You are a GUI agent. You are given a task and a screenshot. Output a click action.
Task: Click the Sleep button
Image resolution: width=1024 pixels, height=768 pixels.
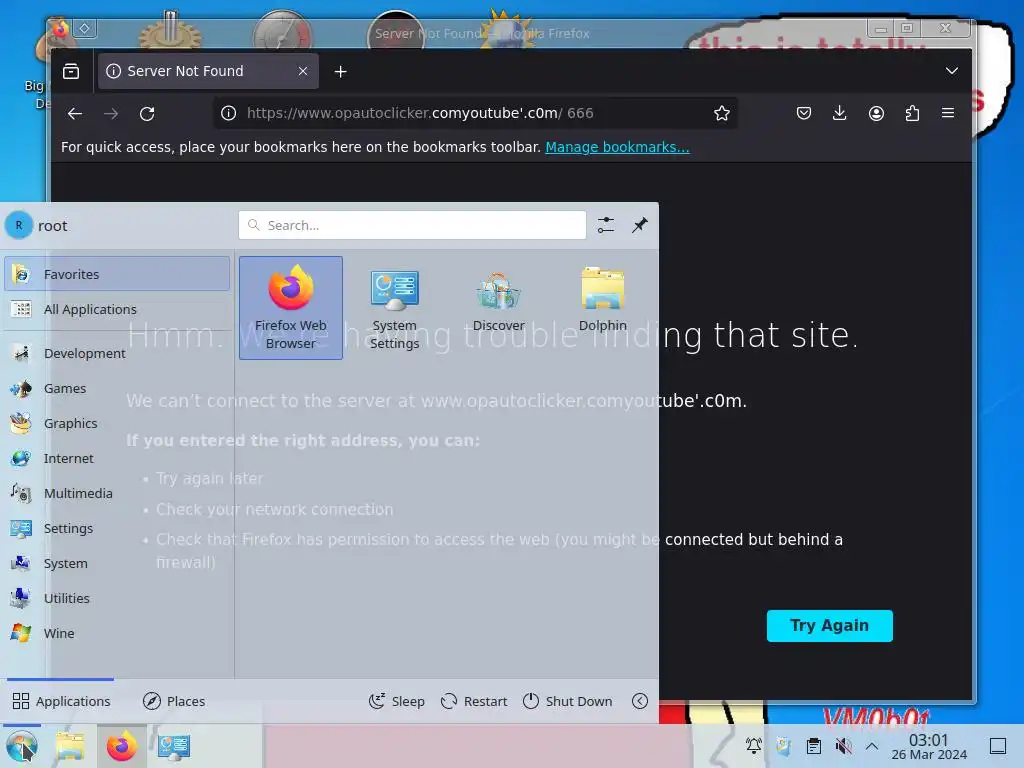point(396,701)
